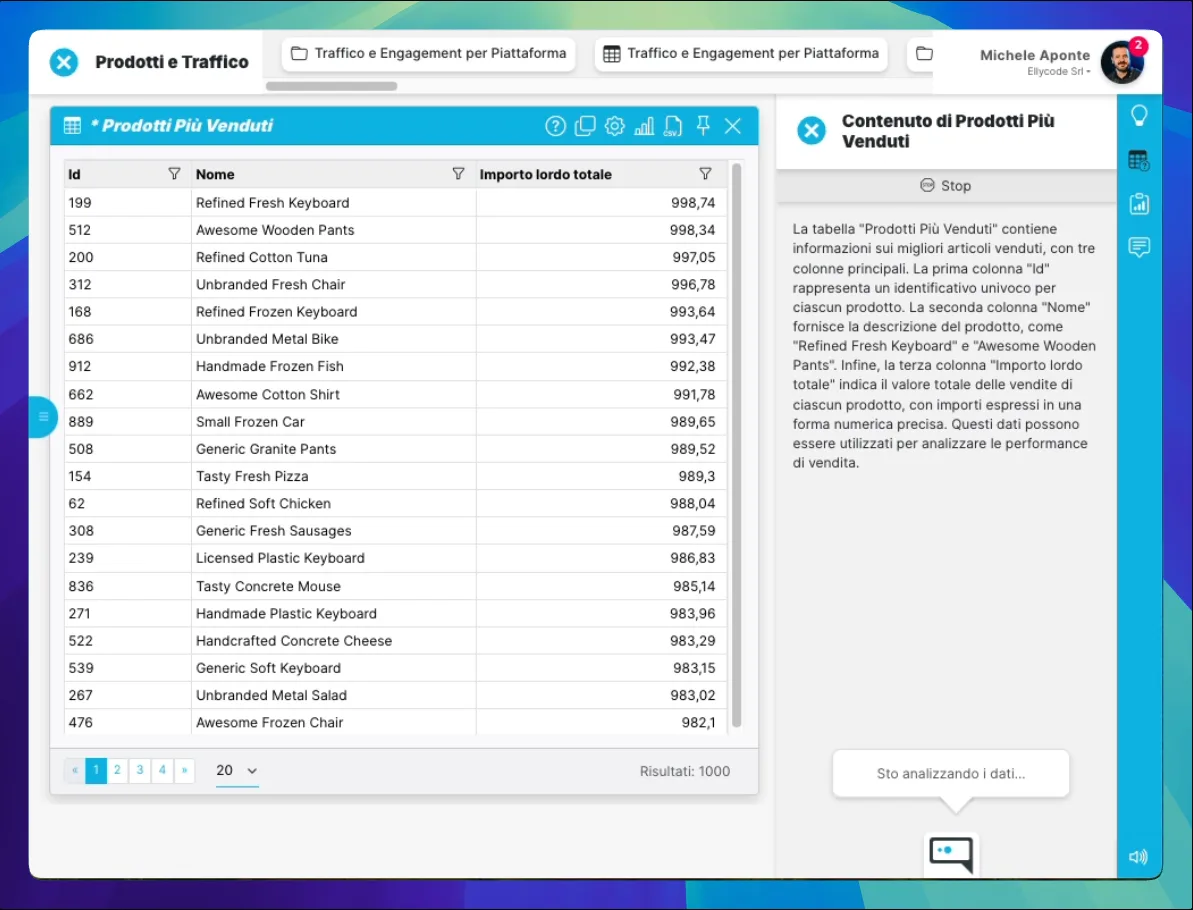Close the Contenuto di Prodotti Più Venduti panel
1193x910 pixels.
(812, 131)
